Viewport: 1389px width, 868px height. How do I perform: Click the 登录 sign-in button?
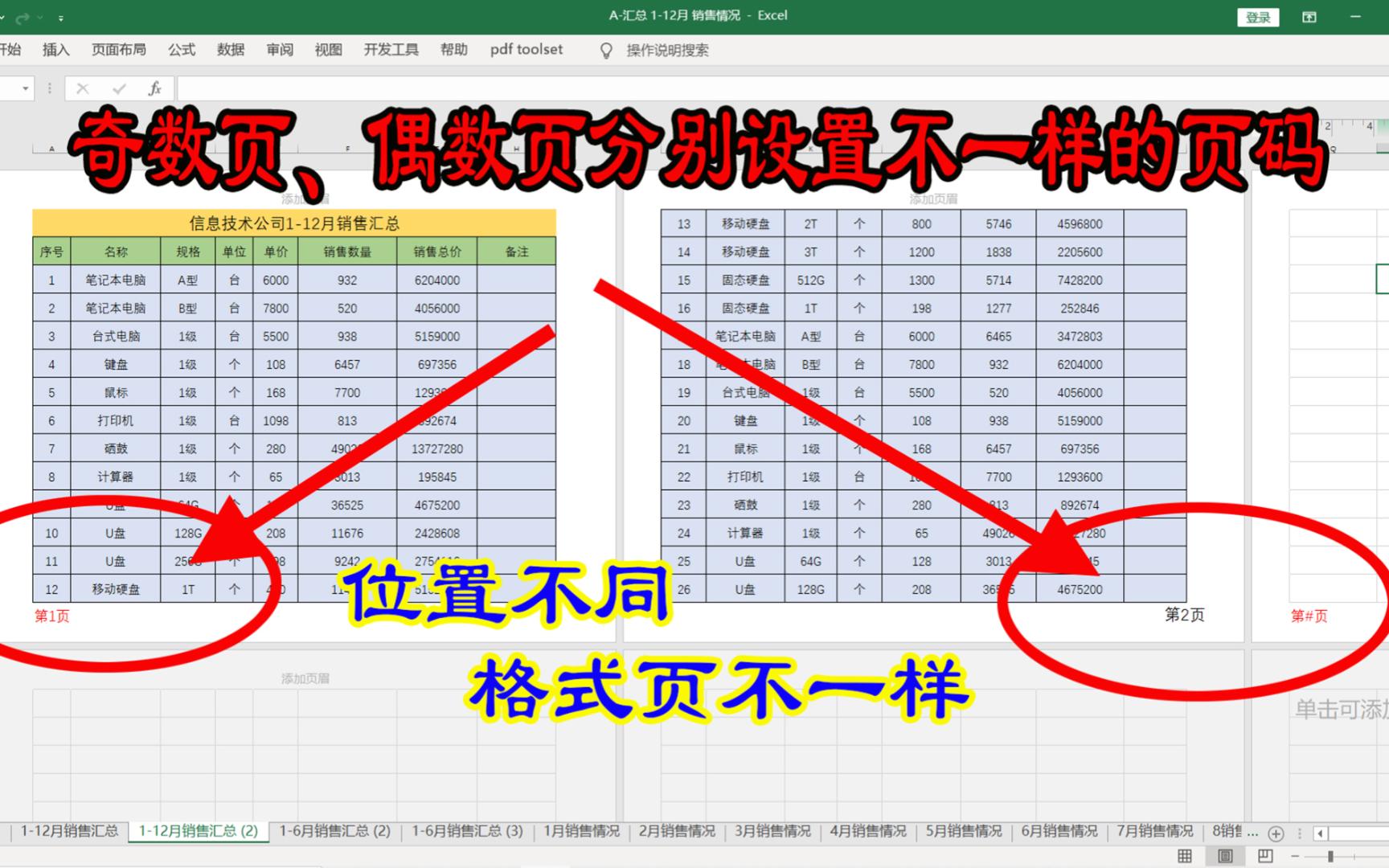click(1258, 17)
